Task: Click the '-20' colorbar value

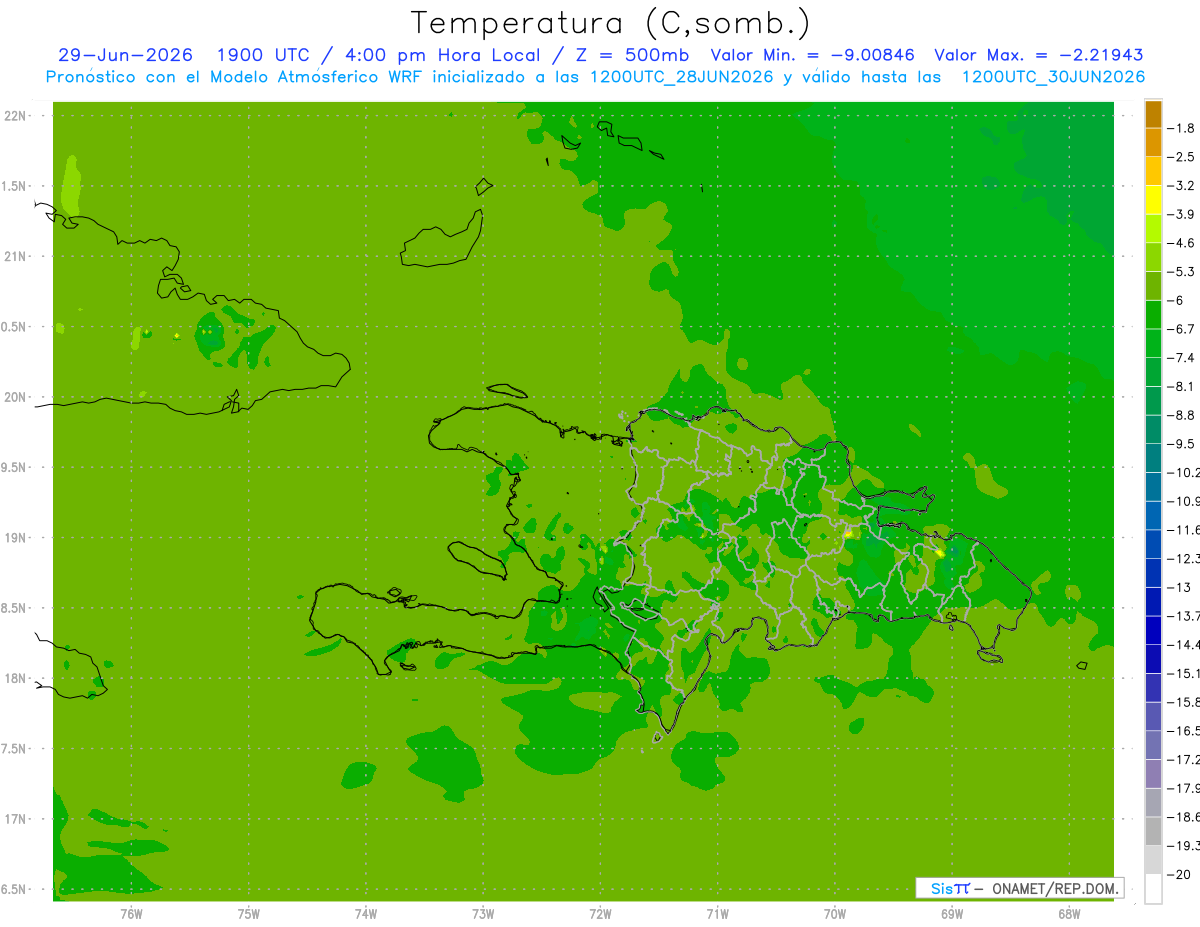Action: [x=1178, y=874]
